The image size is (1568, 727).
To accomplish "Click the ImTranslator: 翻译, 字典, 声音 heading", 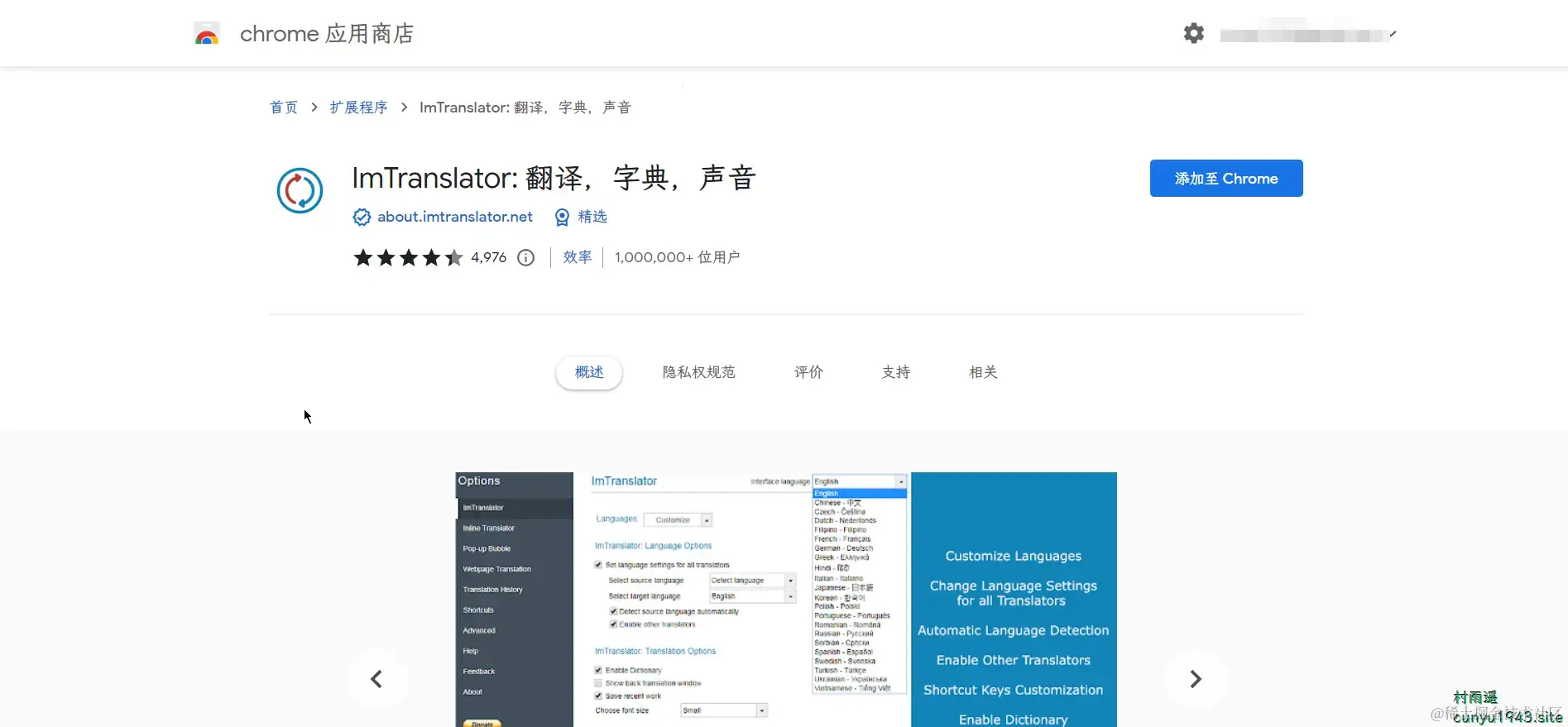I will (554, 178).
